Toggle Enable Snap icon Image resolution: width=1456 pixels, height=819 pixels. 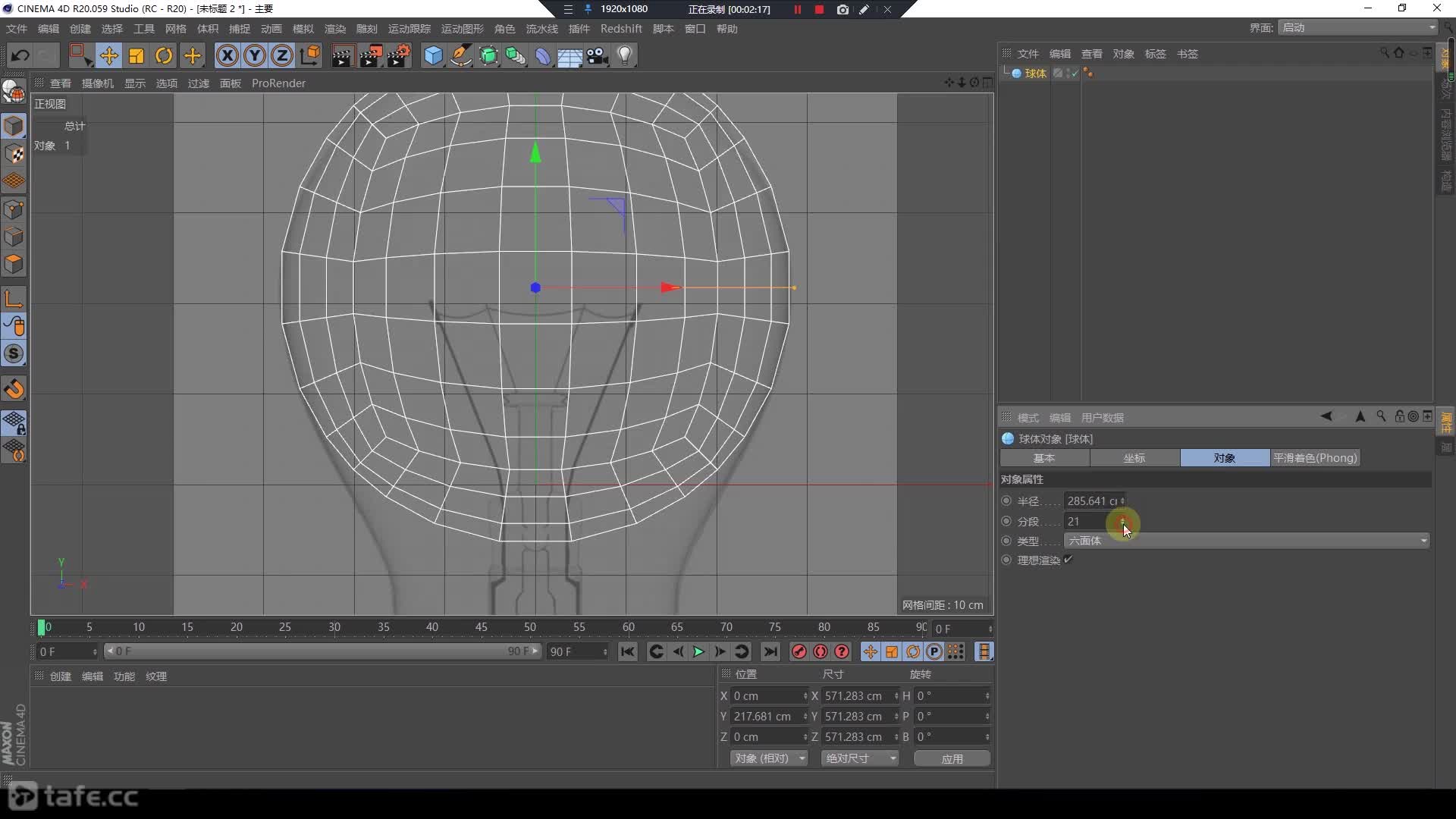[x=14, y=389]
